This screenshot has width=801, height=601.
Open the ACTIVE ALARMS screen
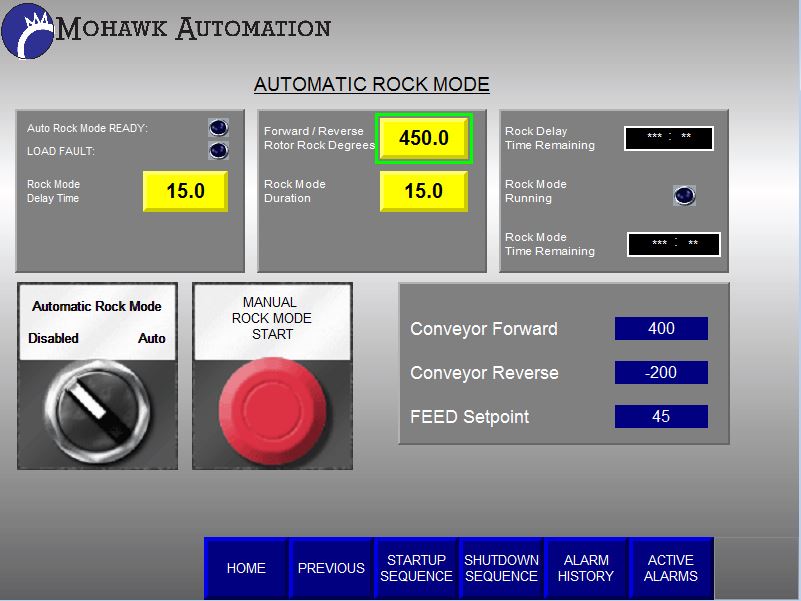coord(671,568)
